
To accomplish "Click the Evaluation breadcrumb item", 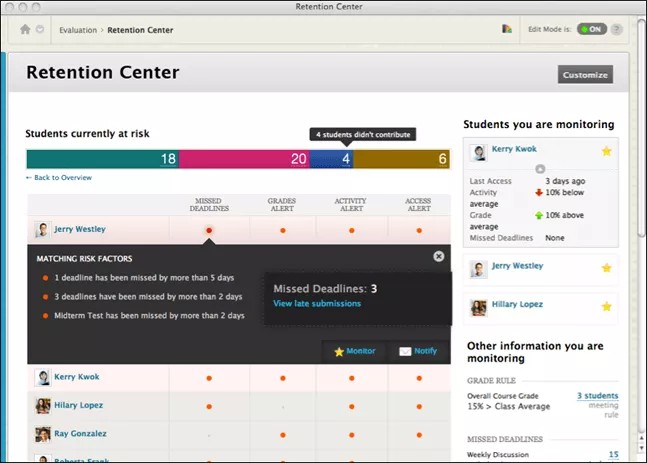I will [78, 30].
